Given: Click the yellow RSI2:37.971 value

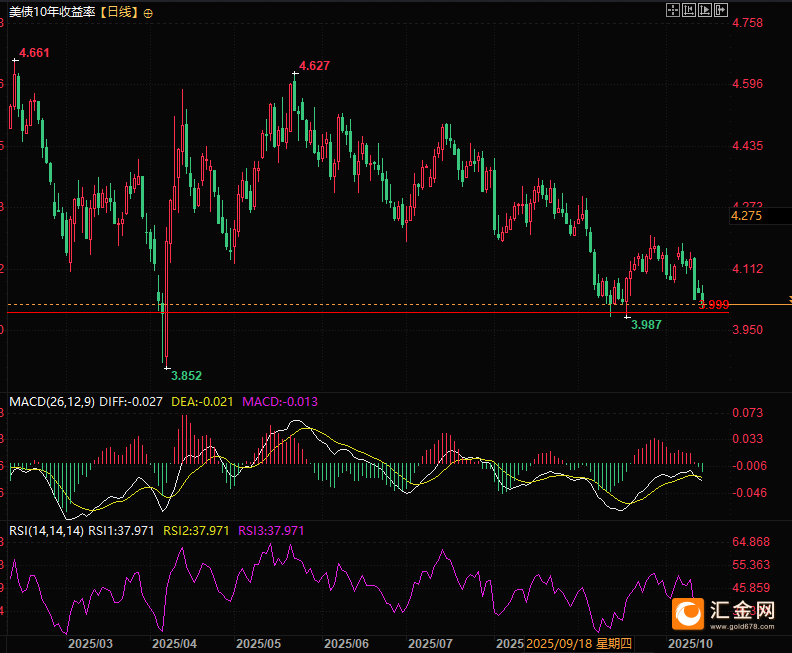Looking at the screenshot, I should [196, 531].
